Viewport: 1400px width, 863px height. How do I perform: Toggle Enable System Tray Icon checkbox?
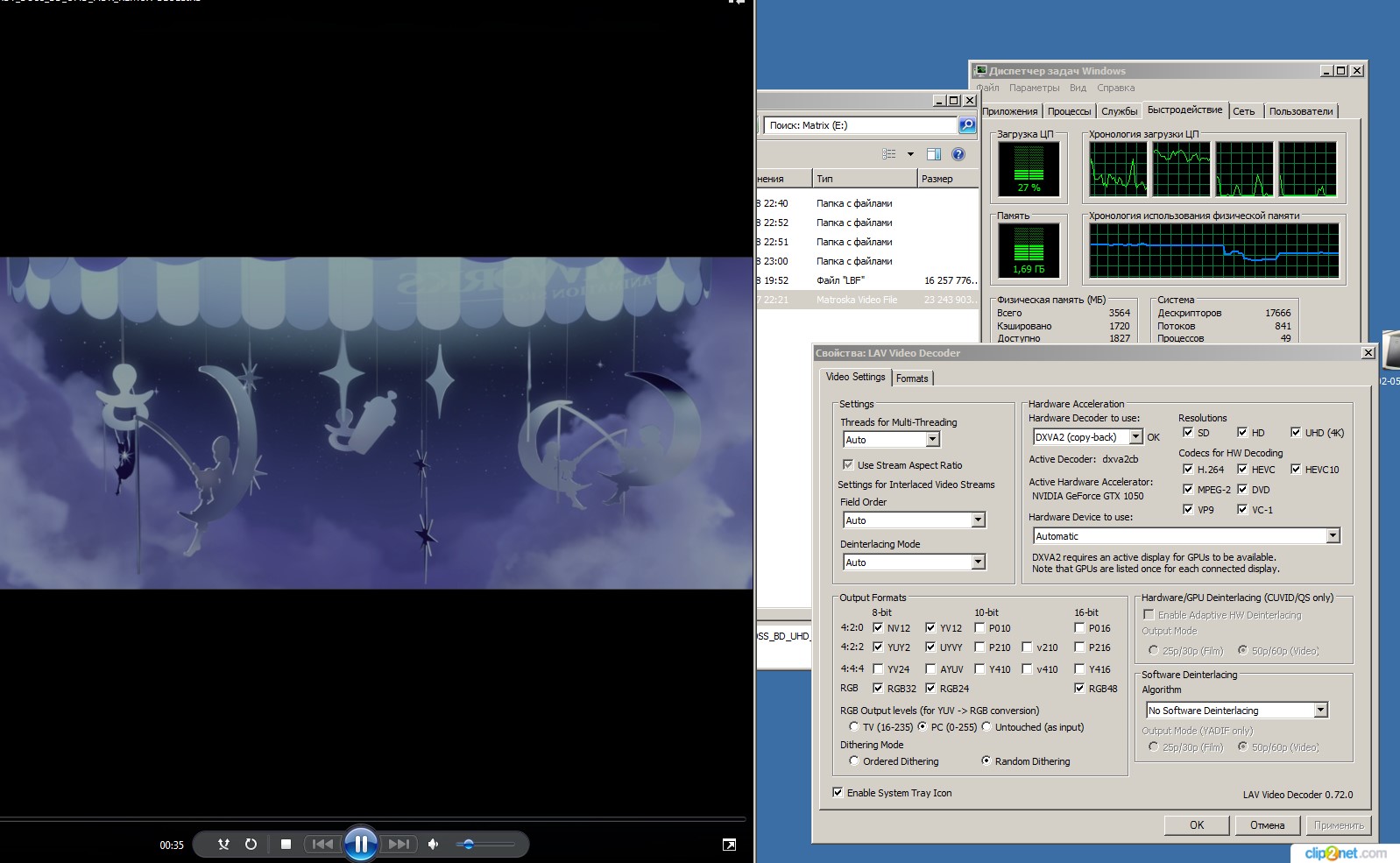[x=838, y=793]
